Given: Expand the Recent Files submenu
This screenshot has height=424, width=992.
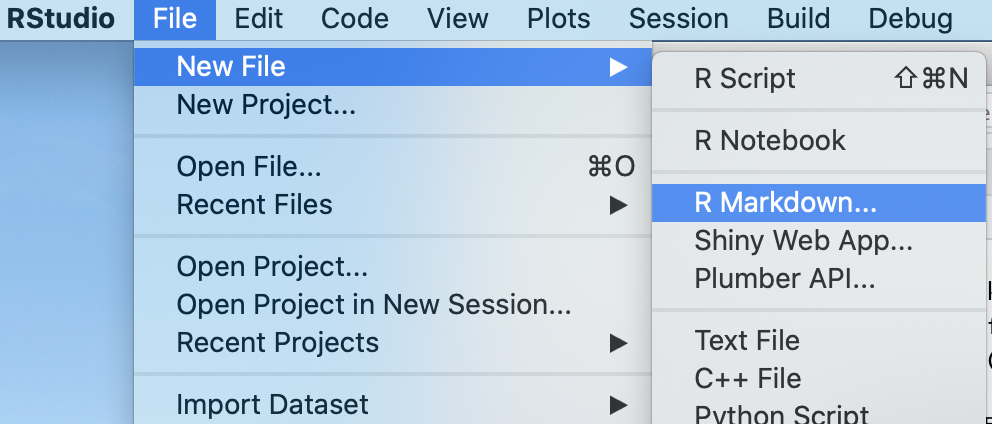Looking at the screenshot, I should point(254,205).
